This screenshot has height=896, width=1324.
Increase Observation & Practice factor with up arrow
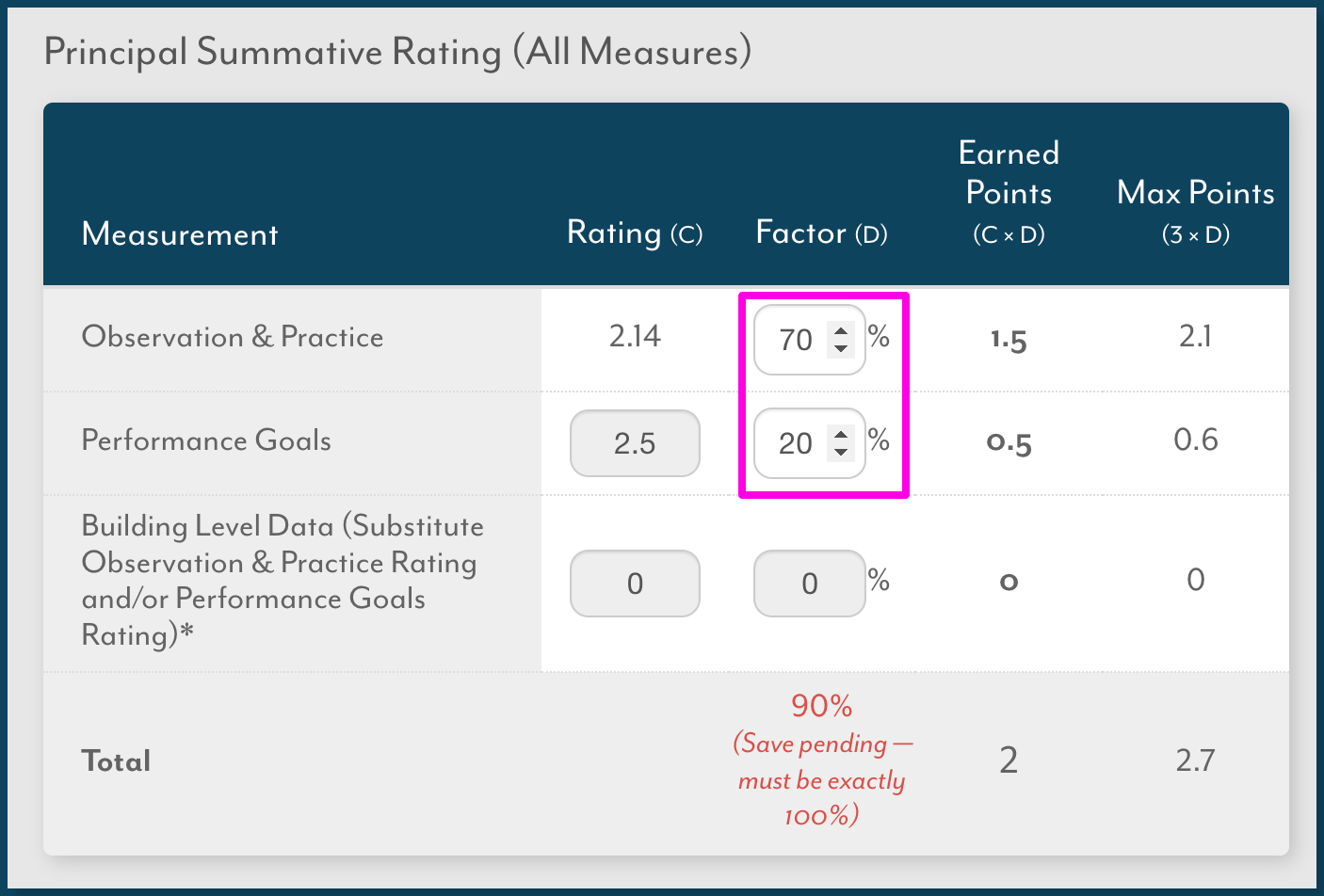point(841,331)
